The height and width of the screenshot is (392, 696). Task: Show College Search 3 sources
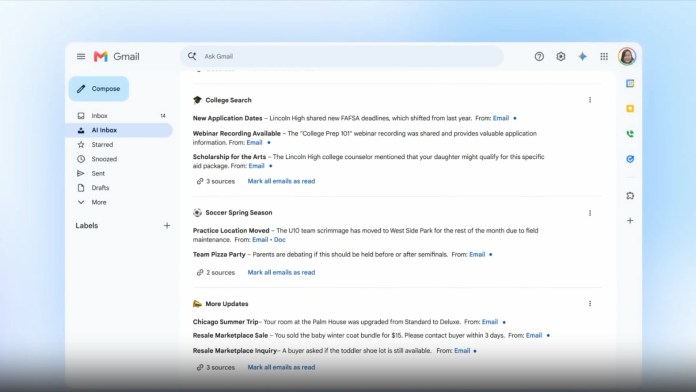pos(216,181)
